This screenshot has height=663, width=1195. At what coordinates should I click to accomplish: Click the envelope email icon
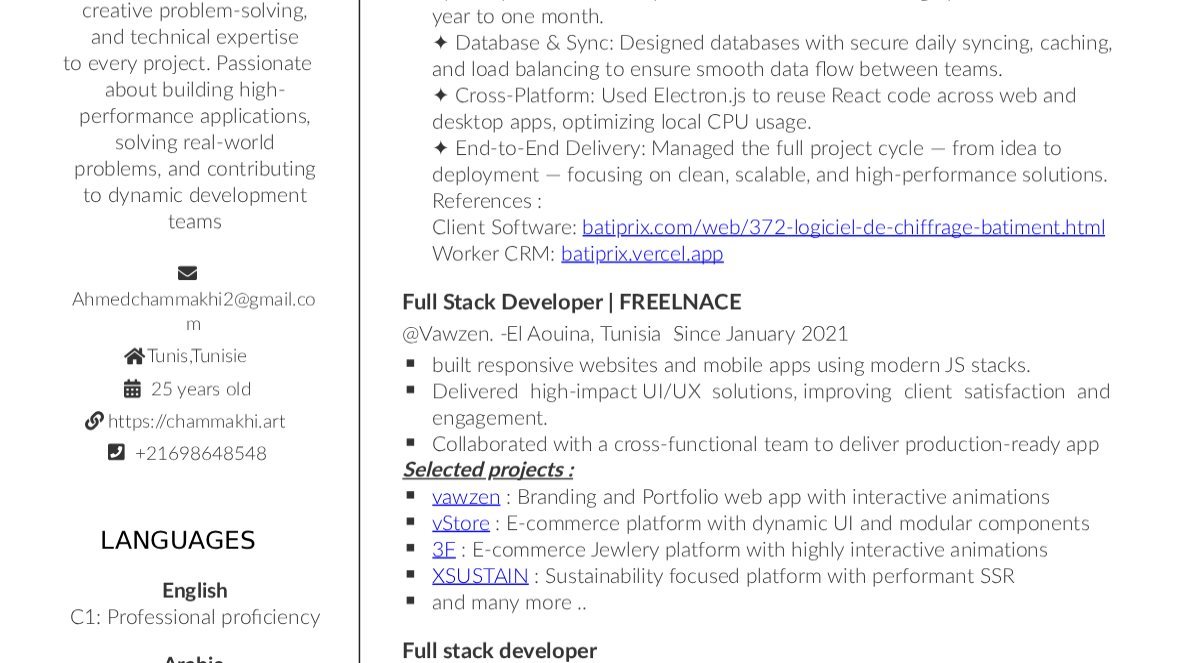(187, 273)
